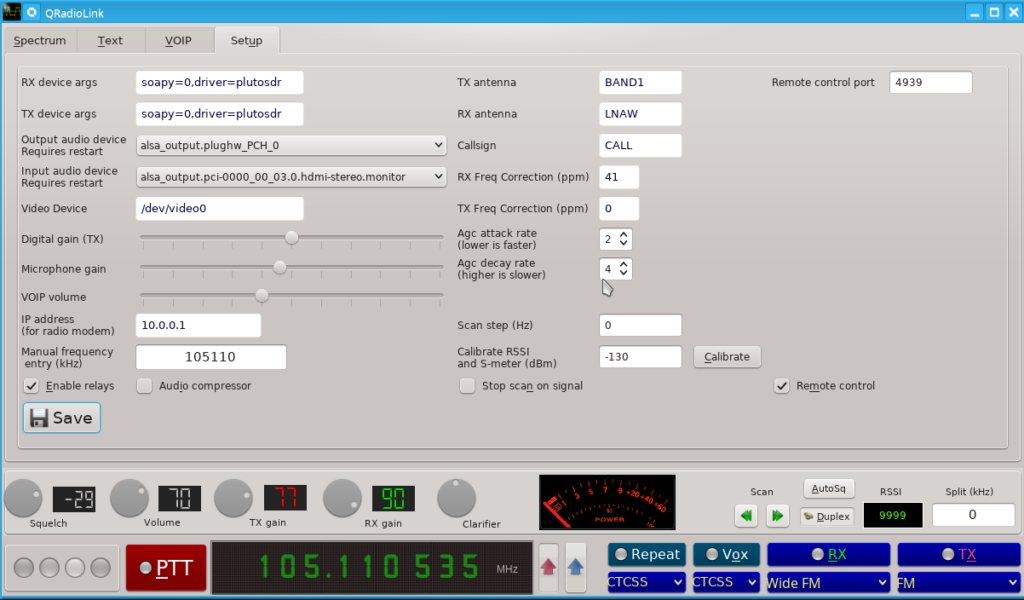Click the Microphone gain slider handle
Screen dimensions: 1024x600
pos(280,267)
